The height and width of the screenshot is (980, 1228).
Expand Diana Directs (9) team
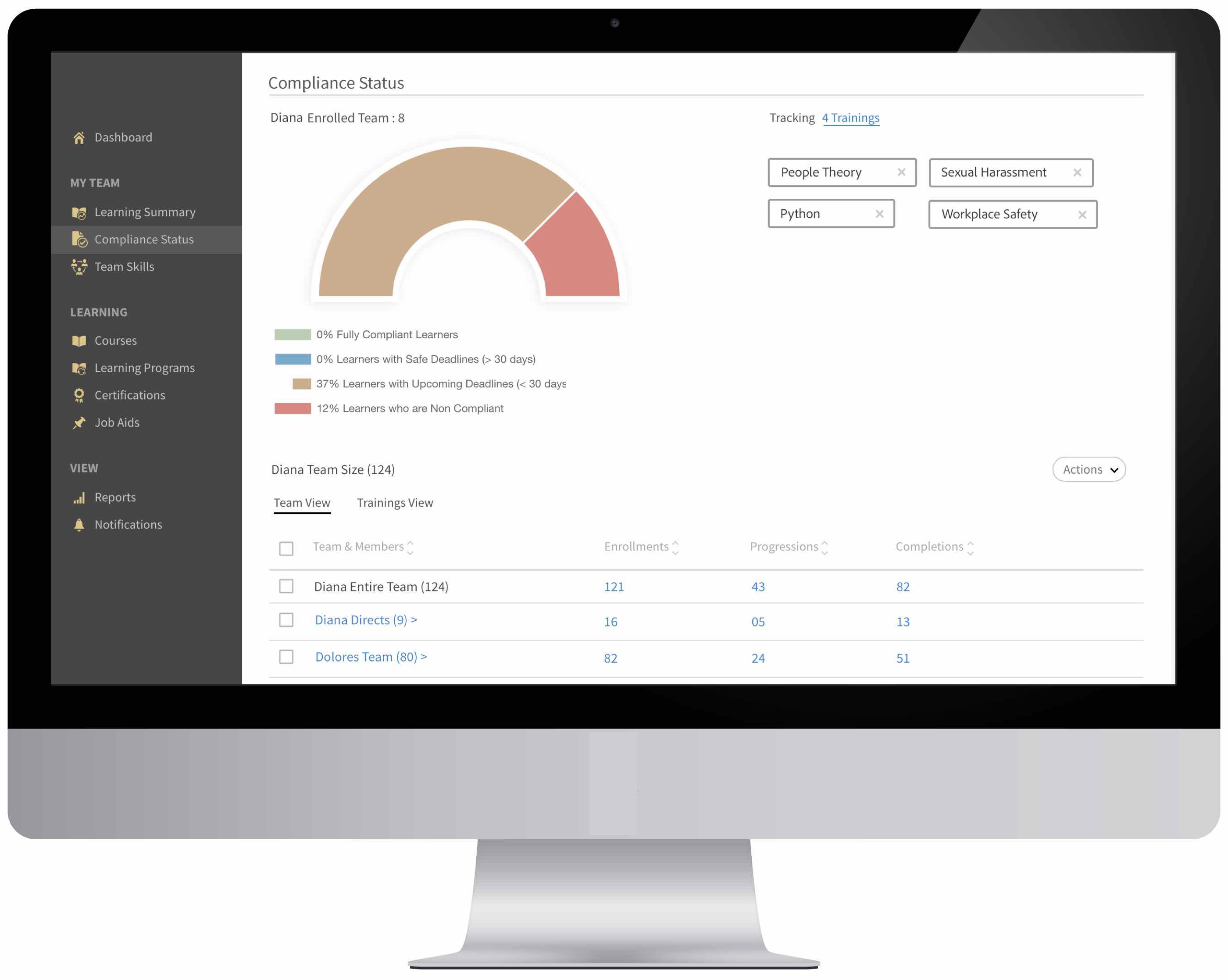click(x=366, y=620)
